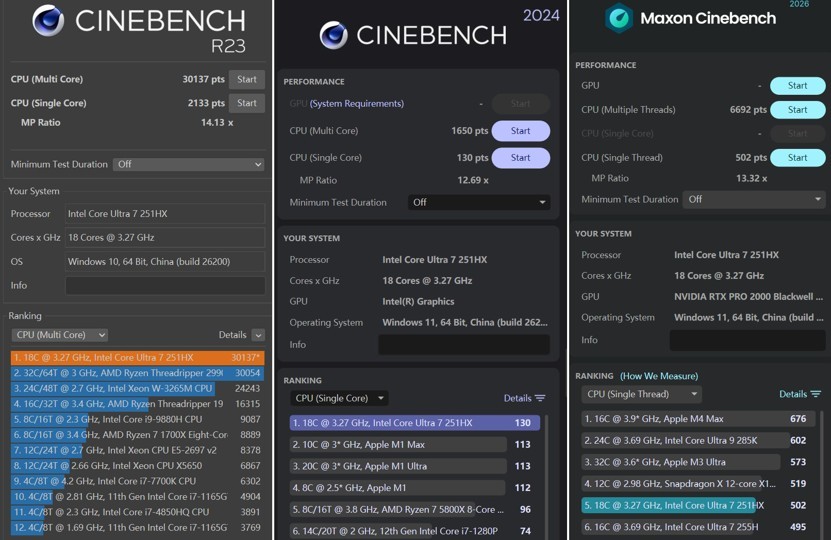Click the Details filter icon in Cinebench 2026
This screenshot has height=540, width=831.
click(x=816, y=394)
